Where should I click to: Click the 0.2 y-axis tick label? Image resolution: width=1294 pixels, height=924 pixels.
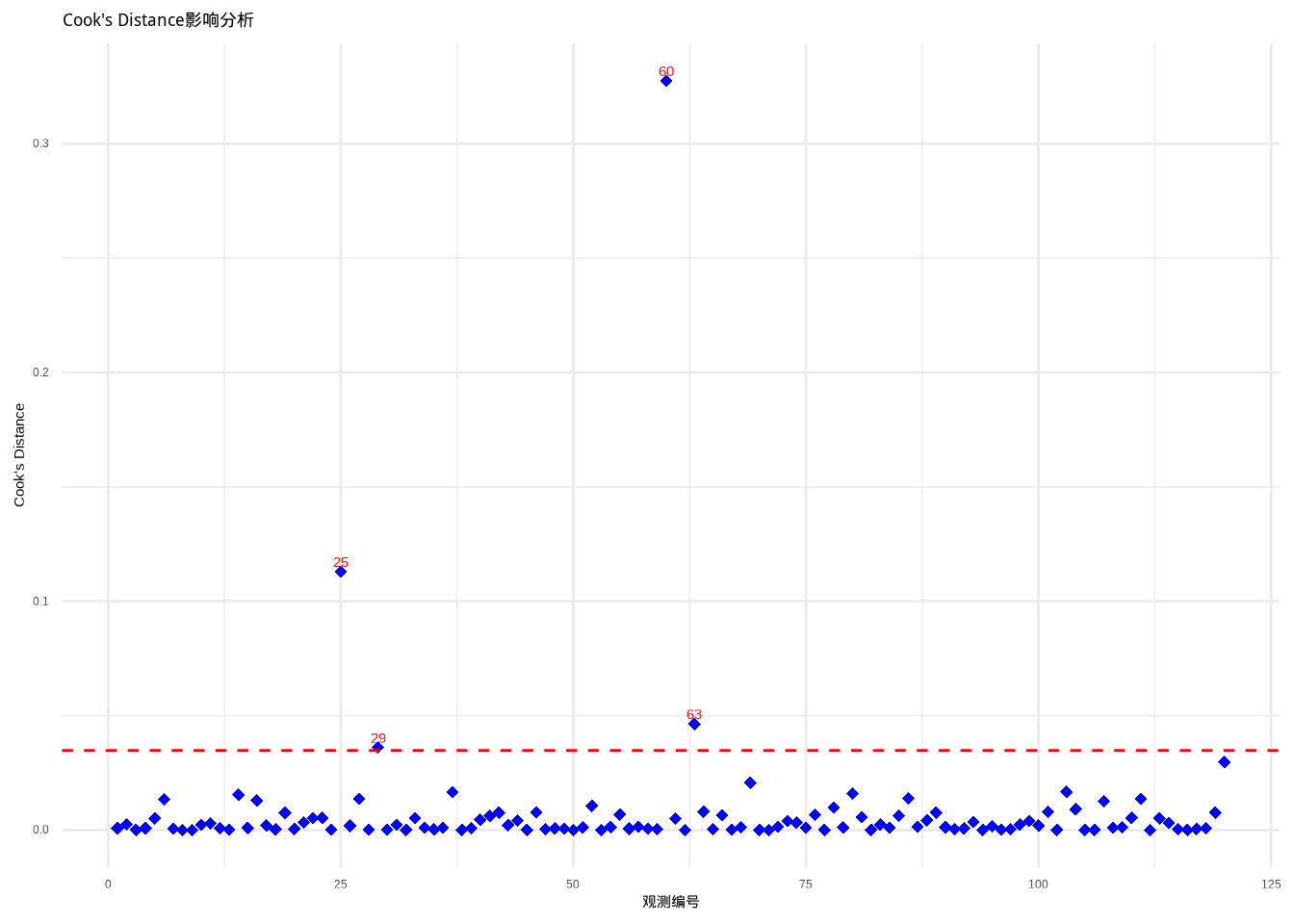[40, 372]
